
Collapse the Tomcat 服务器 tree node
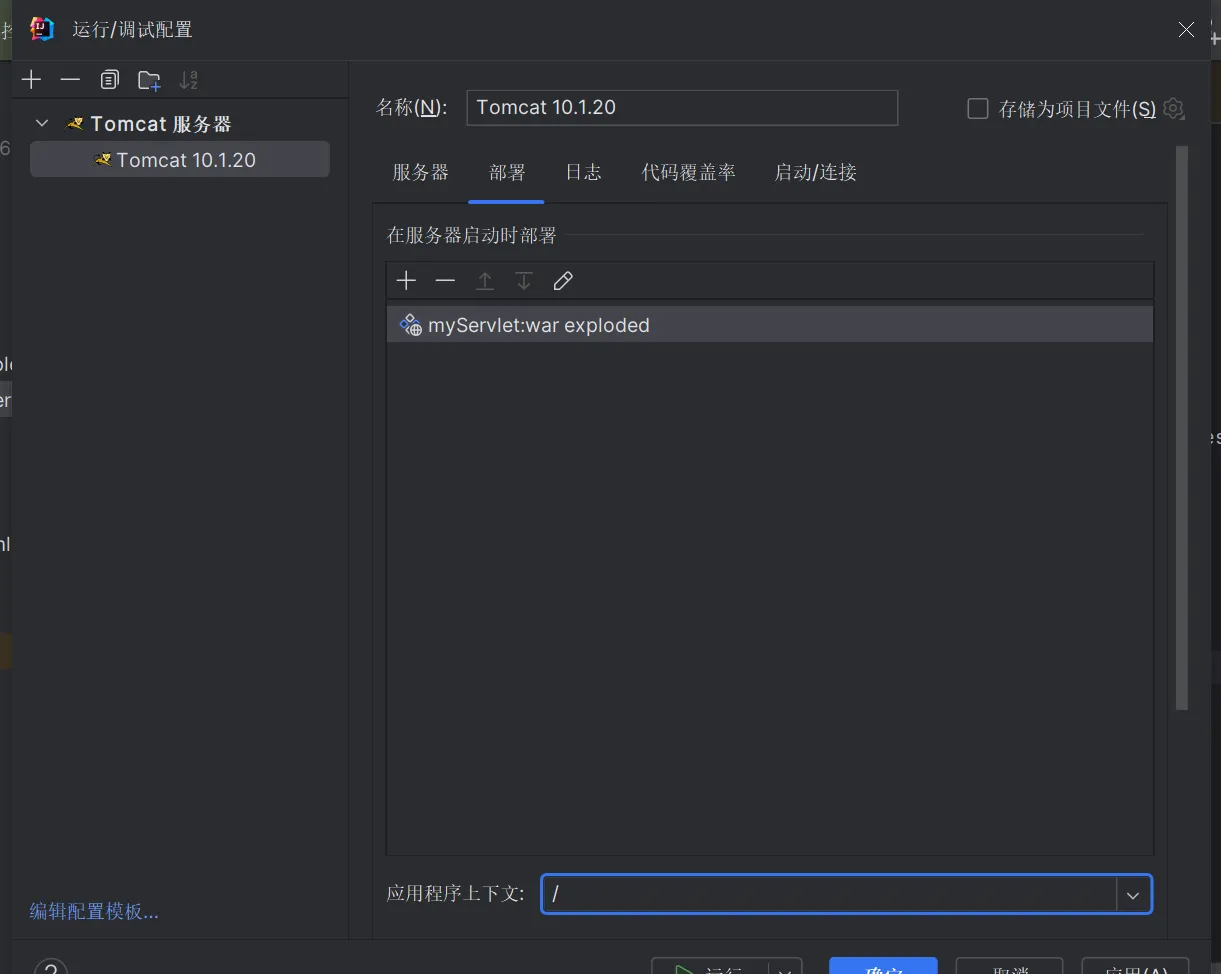tap(42, 124)
